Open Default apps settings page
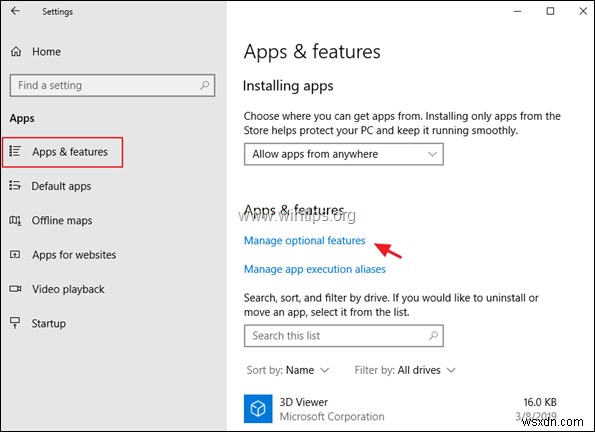Viewport: 595px width, 432px height. (61, 186)
